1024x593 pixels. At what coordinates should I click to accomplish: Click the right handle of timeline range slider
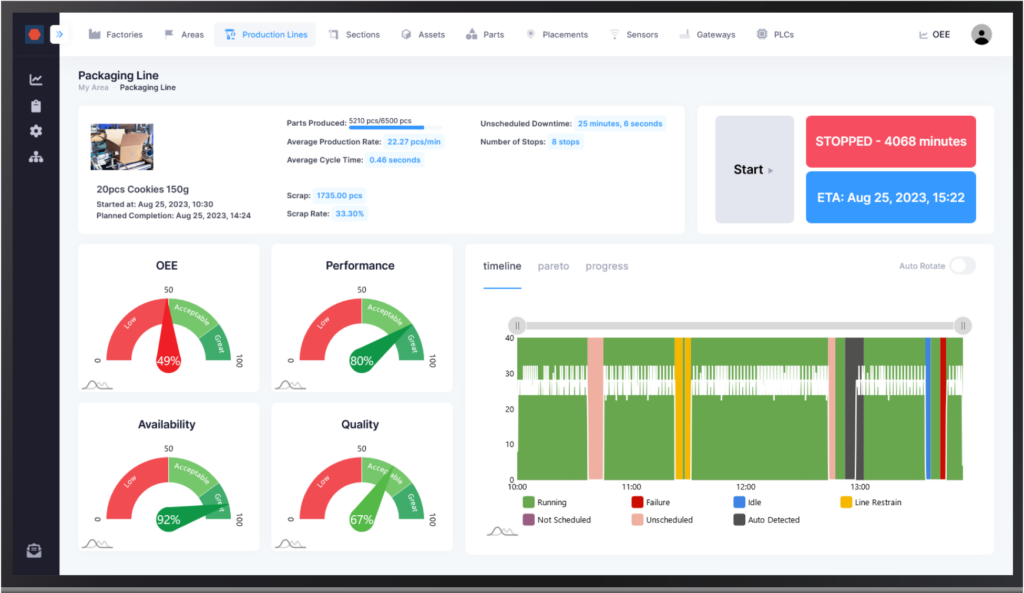(963, 325)
